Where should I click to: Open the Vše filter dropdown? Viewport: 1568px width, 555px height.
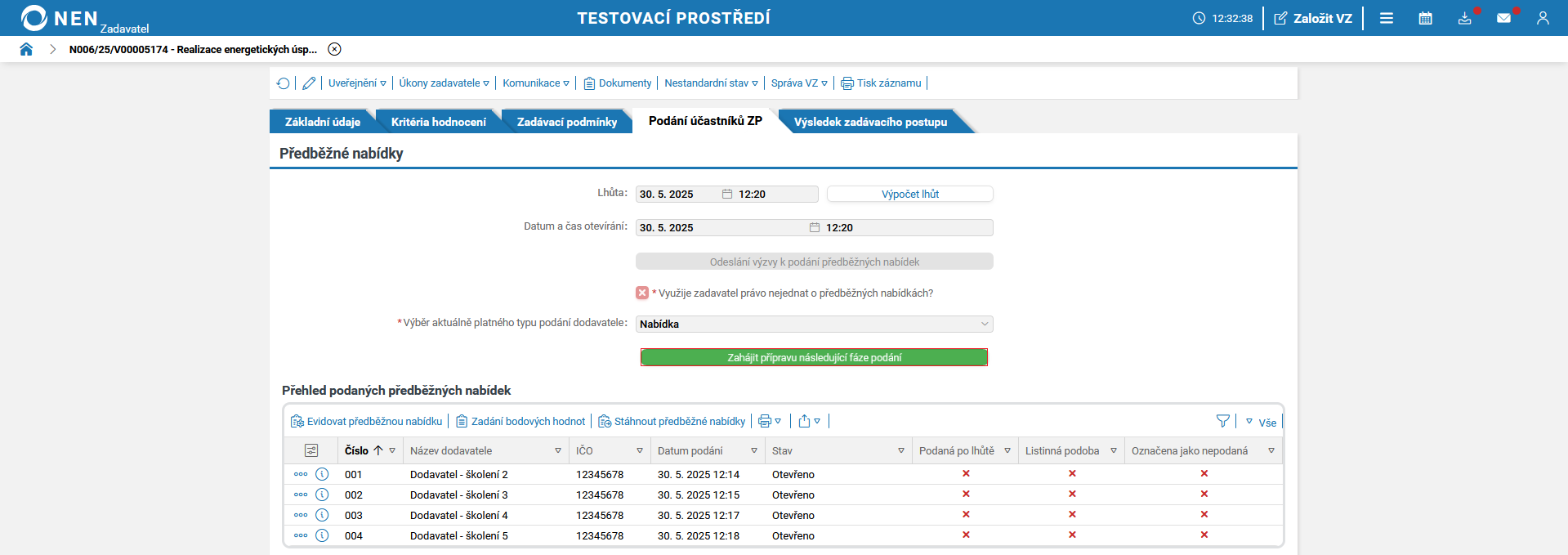(1261, 422)
